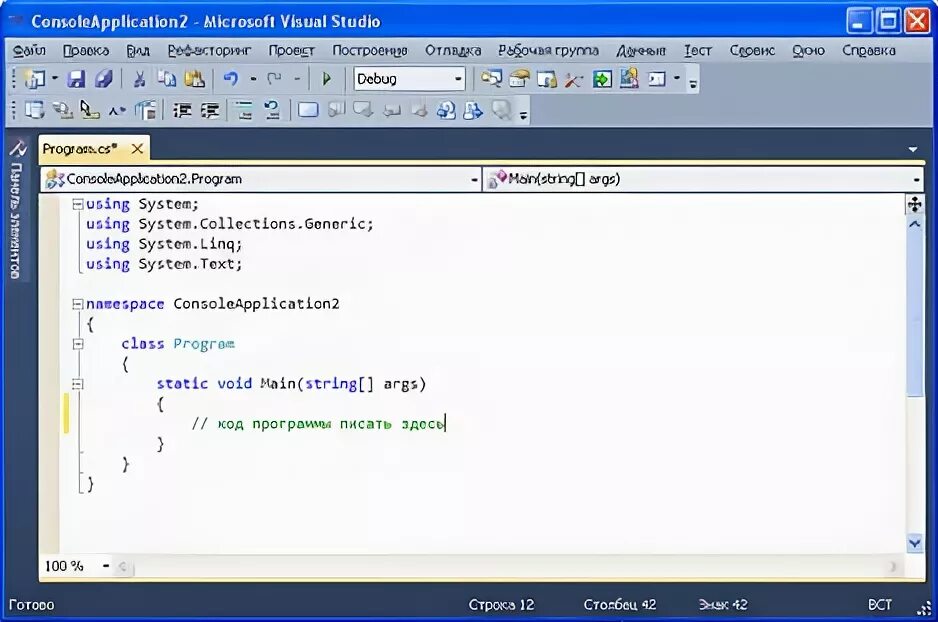Click the horizontal scrollbar left arrow
938x622 pixels.
pos(123,566)
